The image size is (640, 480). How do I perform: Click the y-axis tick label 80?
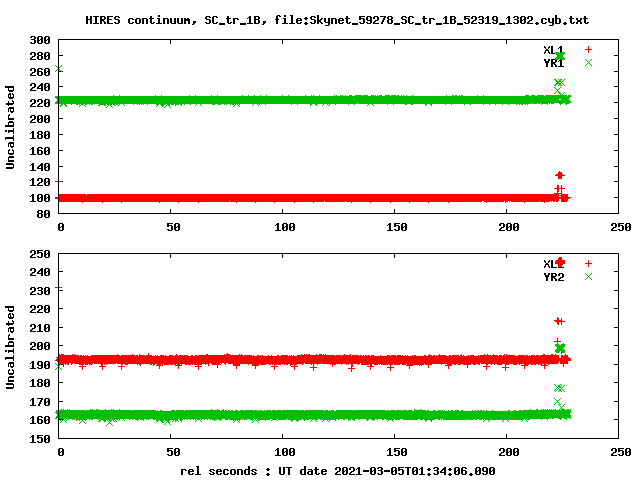[43, 214]
